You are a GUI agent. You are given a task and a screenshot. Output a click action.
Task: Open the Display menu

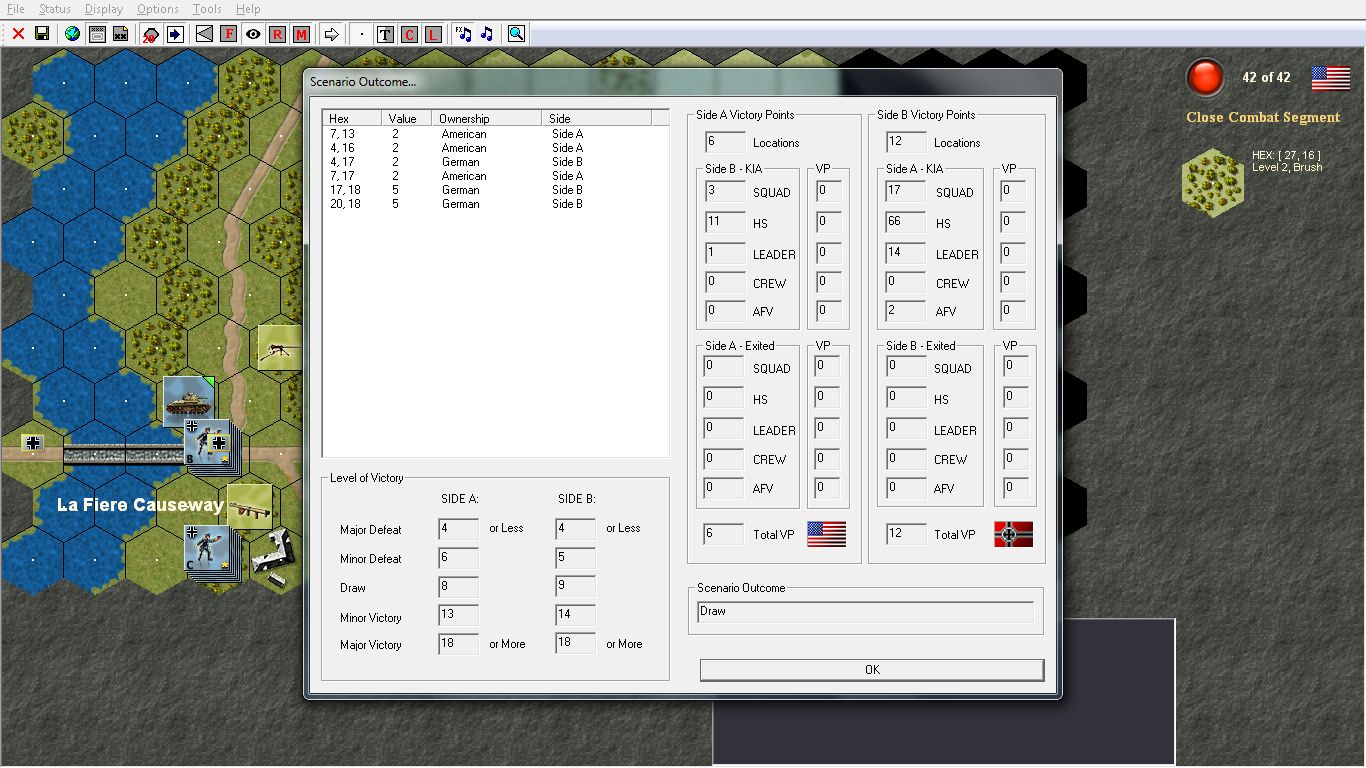tap(104, 9)
